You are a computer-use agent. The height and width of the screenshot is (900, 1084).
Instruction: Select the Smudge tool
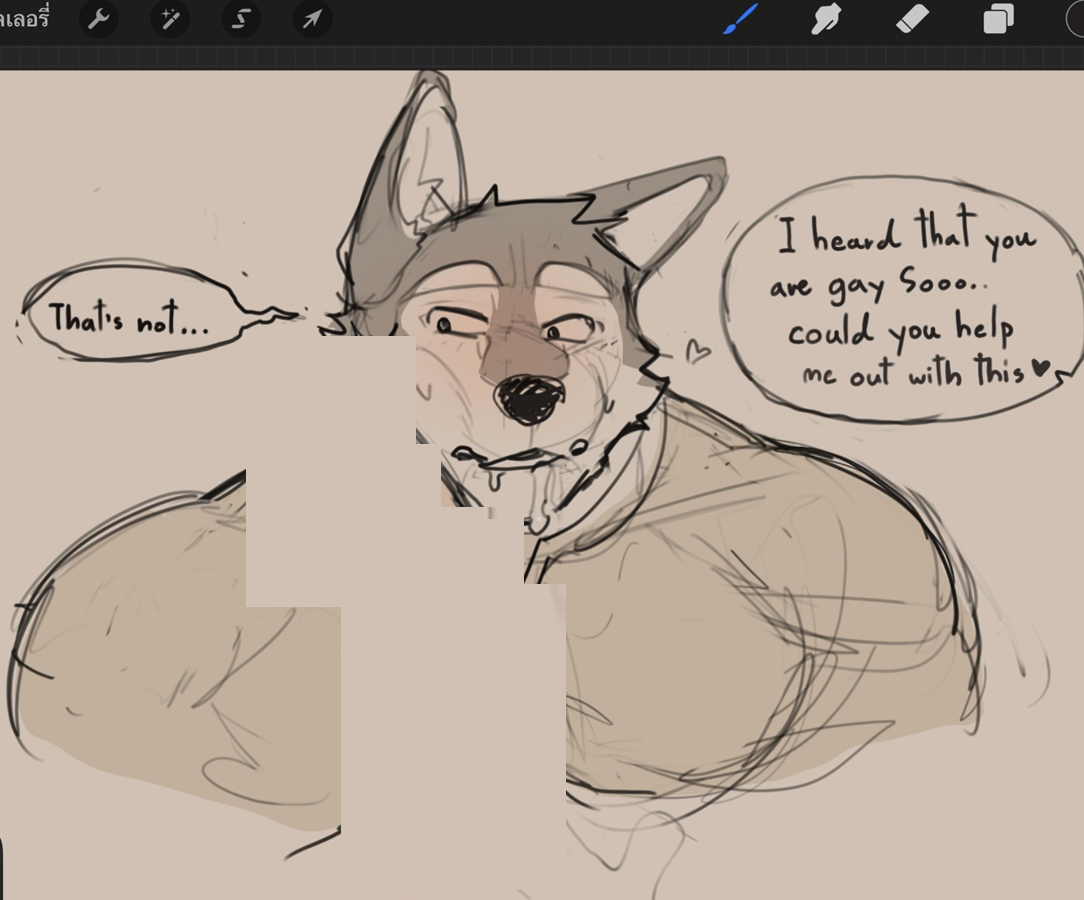(826, 19)
